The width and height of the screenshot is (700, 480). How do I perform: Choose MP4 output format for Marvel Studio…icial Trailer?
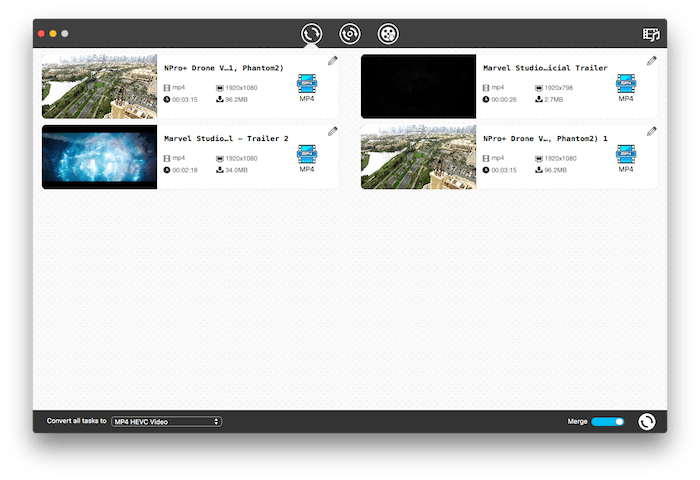(x=626, y=88)
